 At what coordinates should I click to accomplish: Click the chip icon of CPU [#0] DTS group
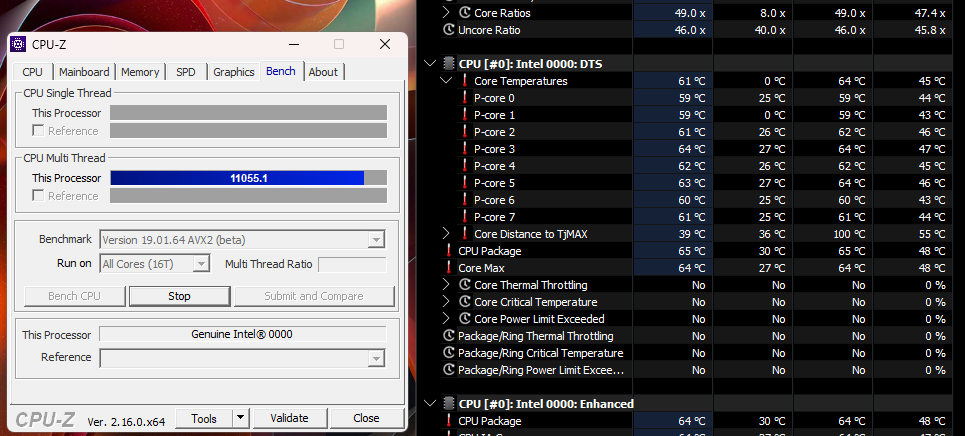point(449,63)
